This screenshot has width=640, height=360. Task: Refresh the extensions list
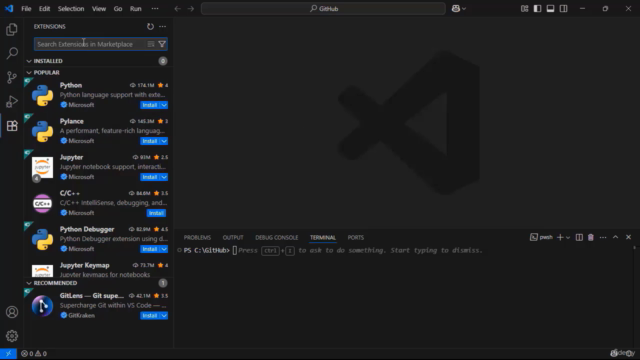150,27
